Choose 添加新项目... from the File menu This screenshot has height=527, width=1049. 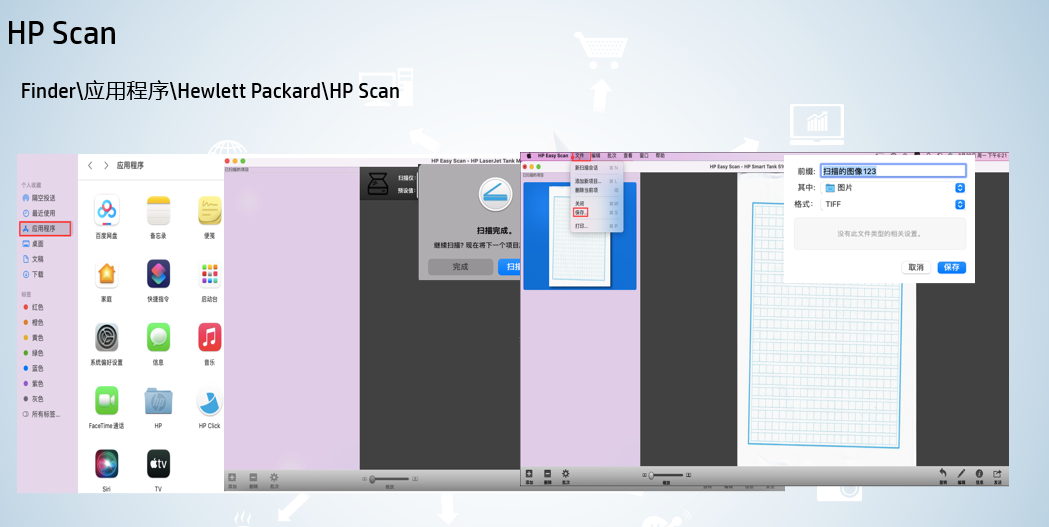click(596, 181)
